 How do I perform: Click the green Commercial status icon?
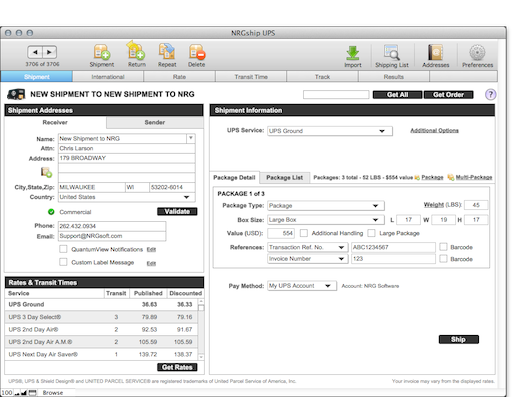(x=51, y=212)
